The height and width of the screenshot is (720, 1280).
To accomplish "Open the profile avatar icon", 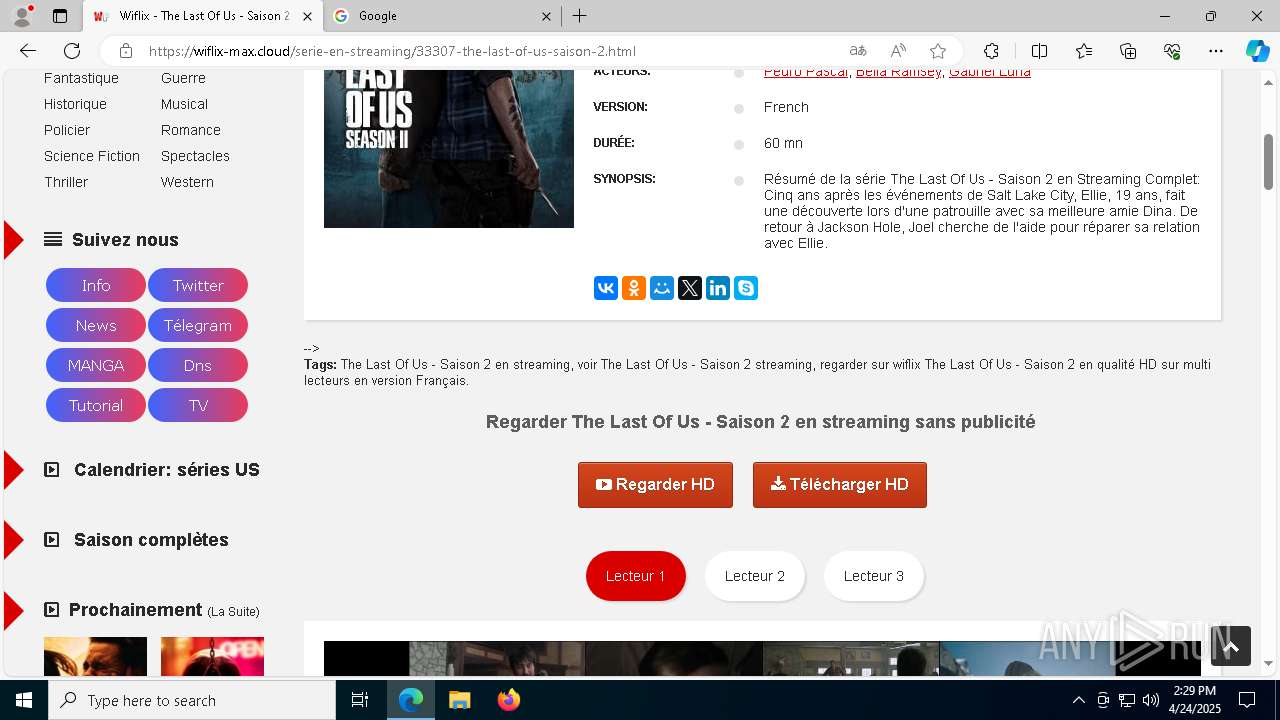I will pos(22,16).
